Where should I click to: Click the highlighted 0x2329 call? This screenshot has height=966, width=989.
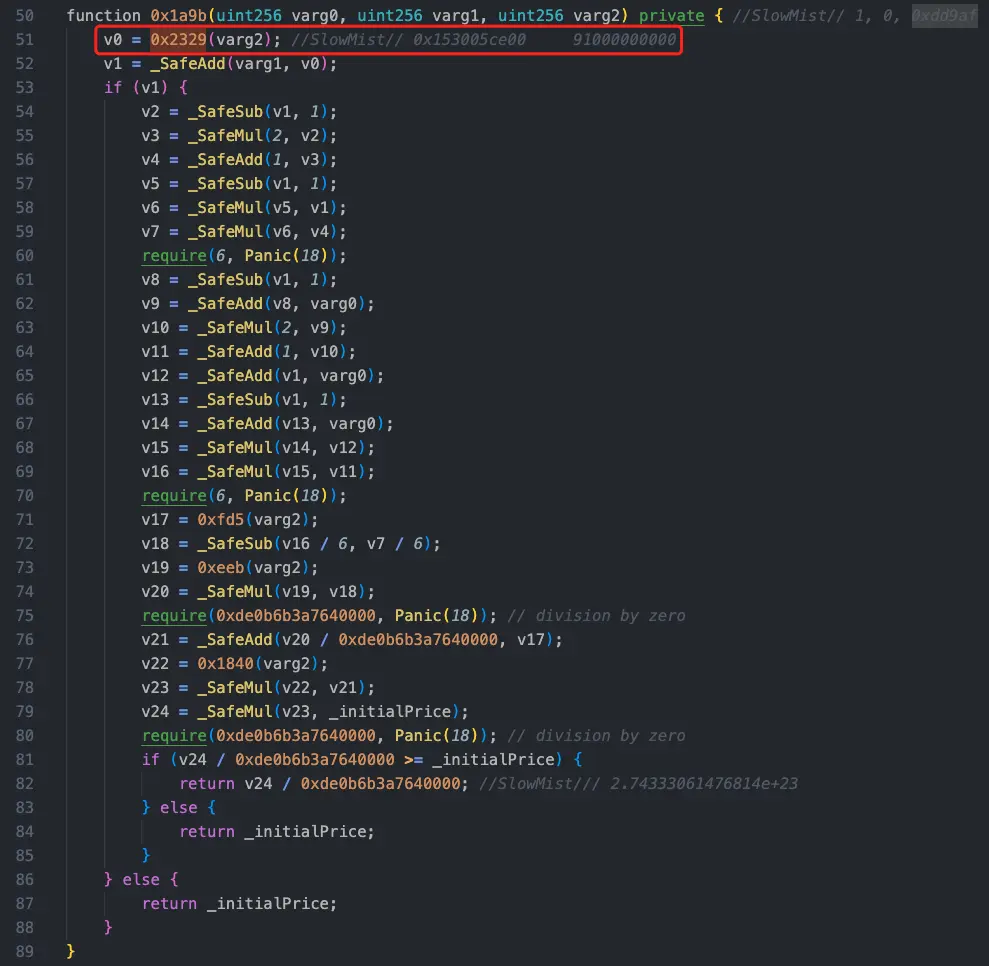point(178,40)
